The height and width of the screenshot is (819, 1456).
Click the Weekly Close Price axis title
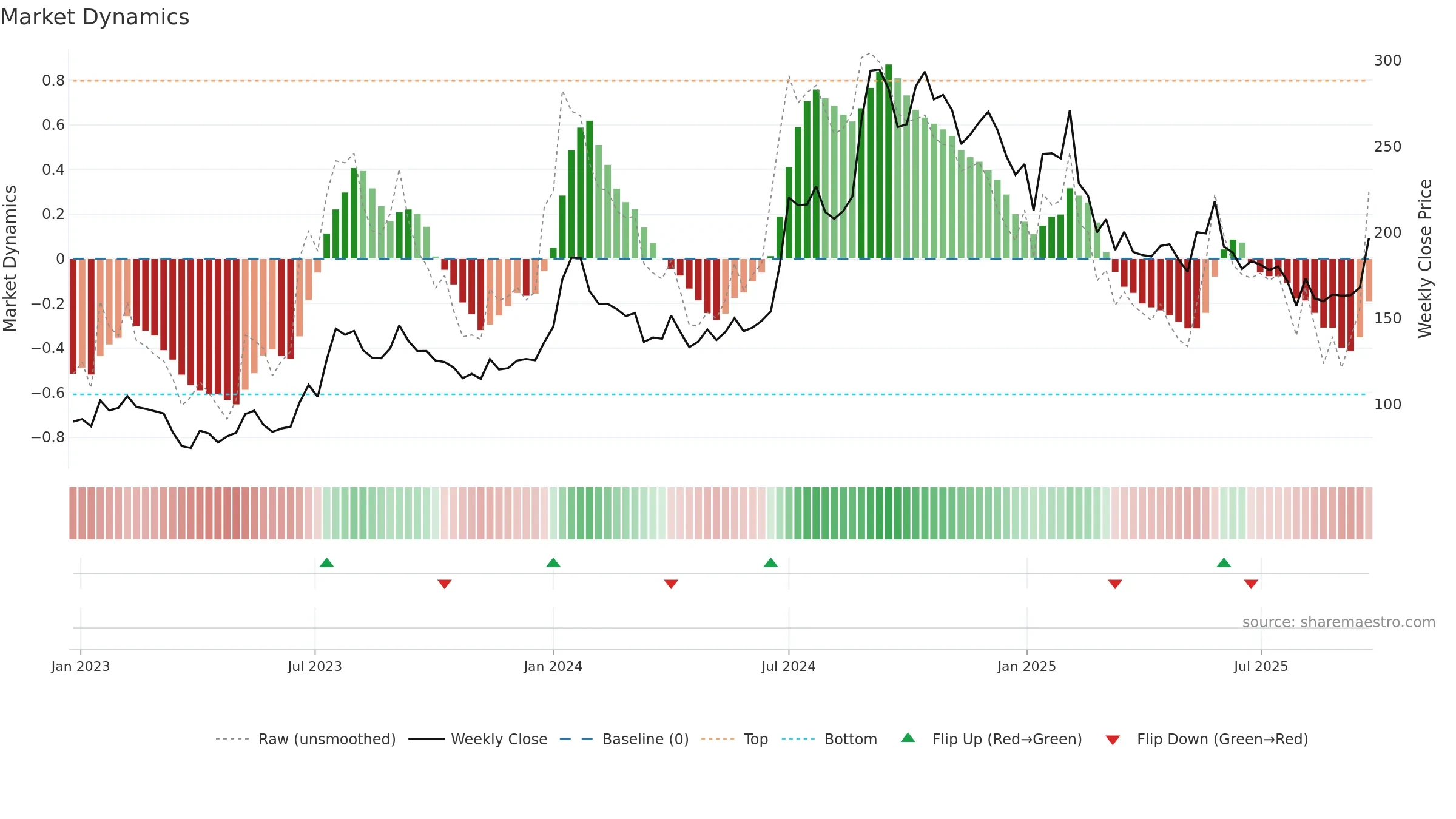pos(1425,258)
